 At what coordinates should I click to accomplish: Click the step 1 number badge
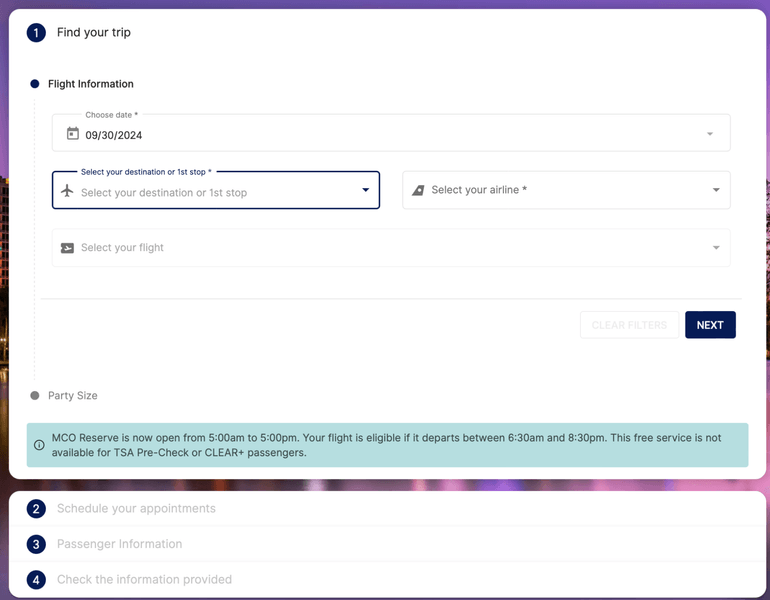36,33
